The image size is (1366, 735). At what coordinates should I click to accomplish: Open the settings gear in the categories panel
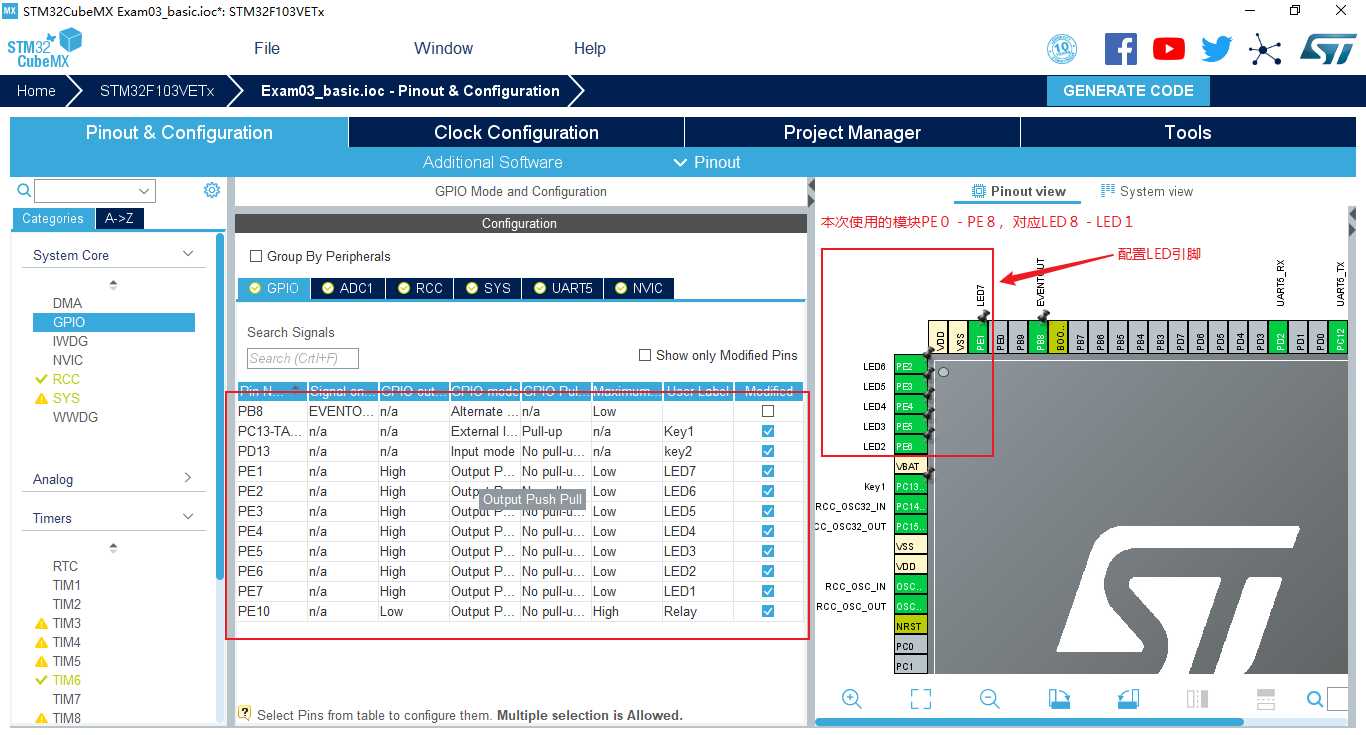point(212,190)
